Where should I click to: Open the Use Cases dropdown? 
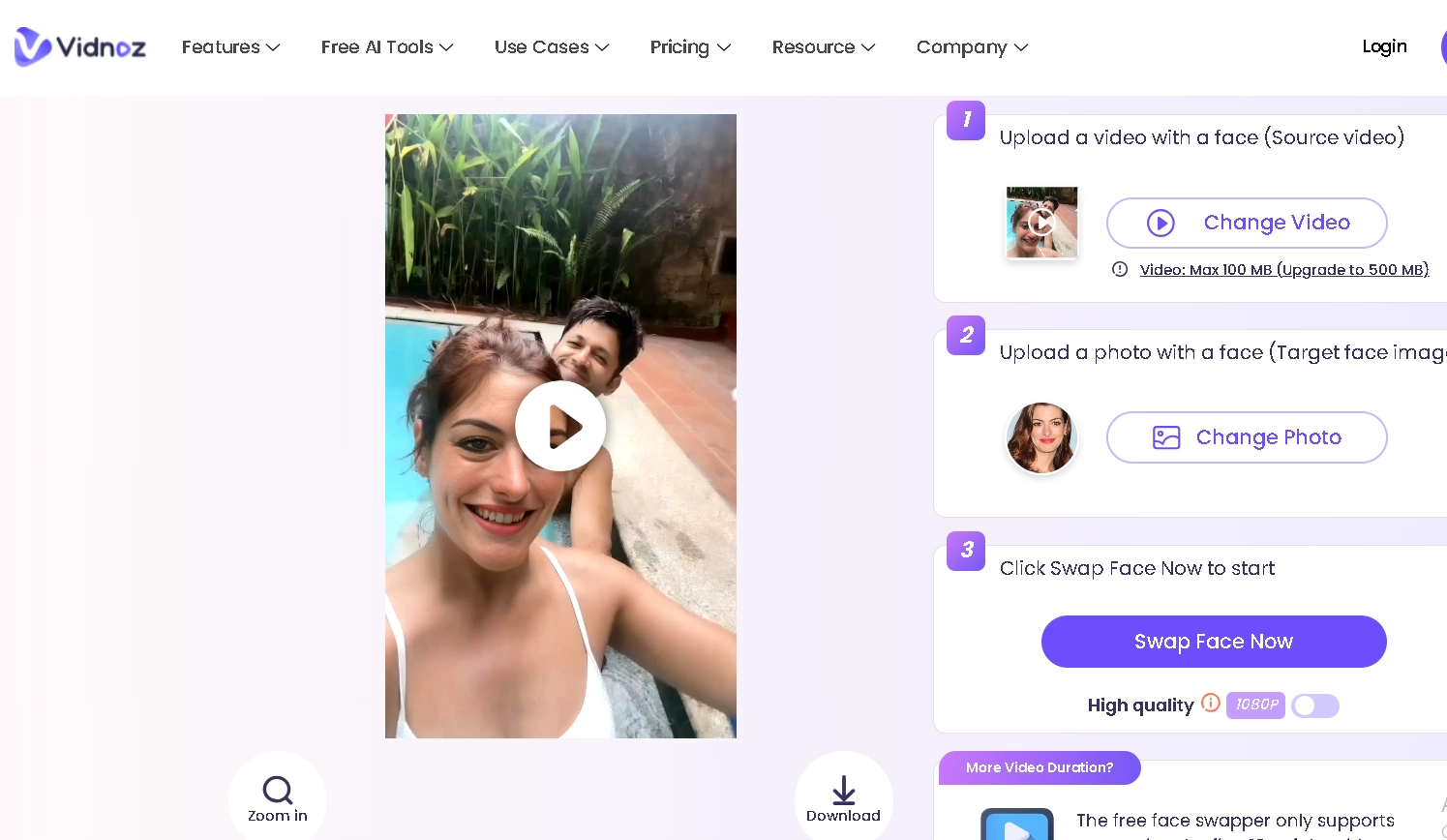[x=552, y=46]
